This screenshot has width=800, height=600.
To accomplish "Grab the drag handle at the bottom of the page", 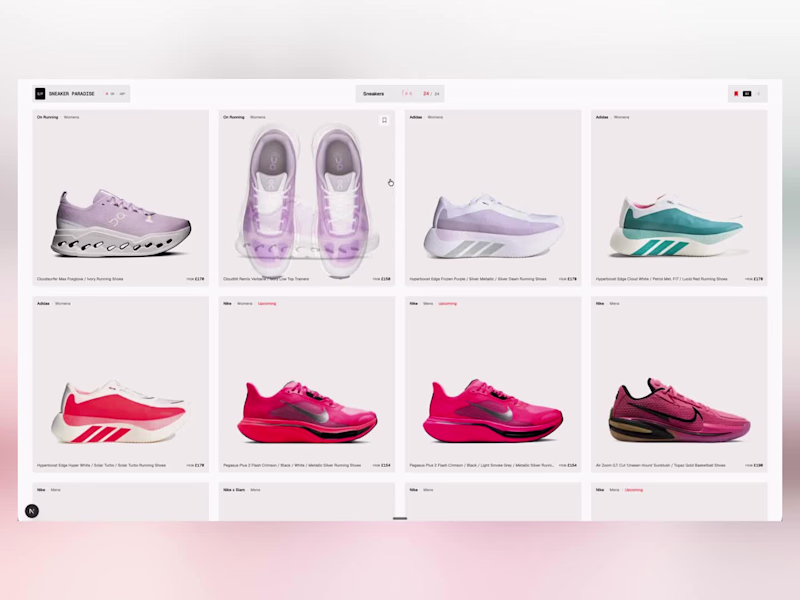I will point(400,518).
